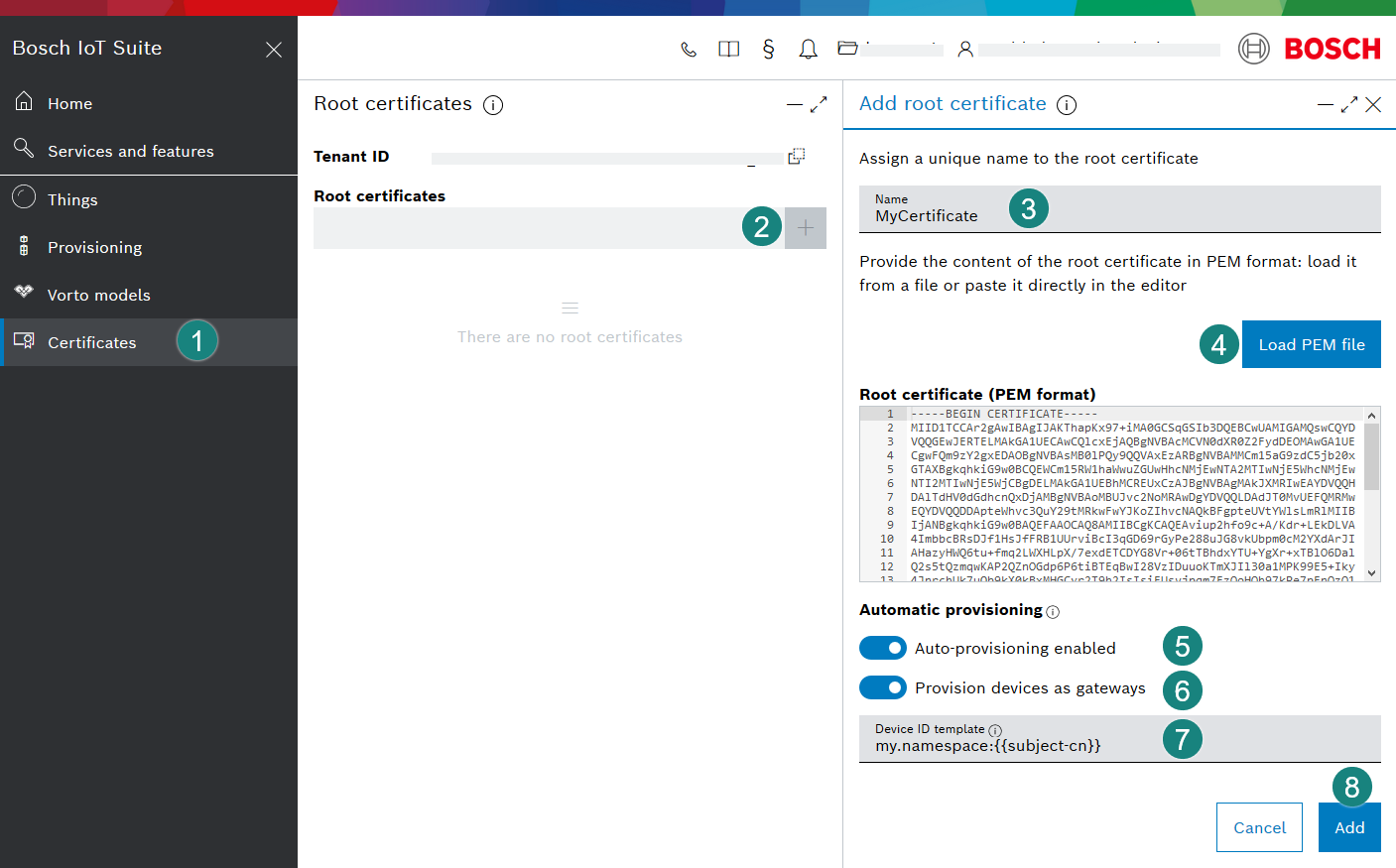Open Vorto models in the sidebar

click(149, 295)
